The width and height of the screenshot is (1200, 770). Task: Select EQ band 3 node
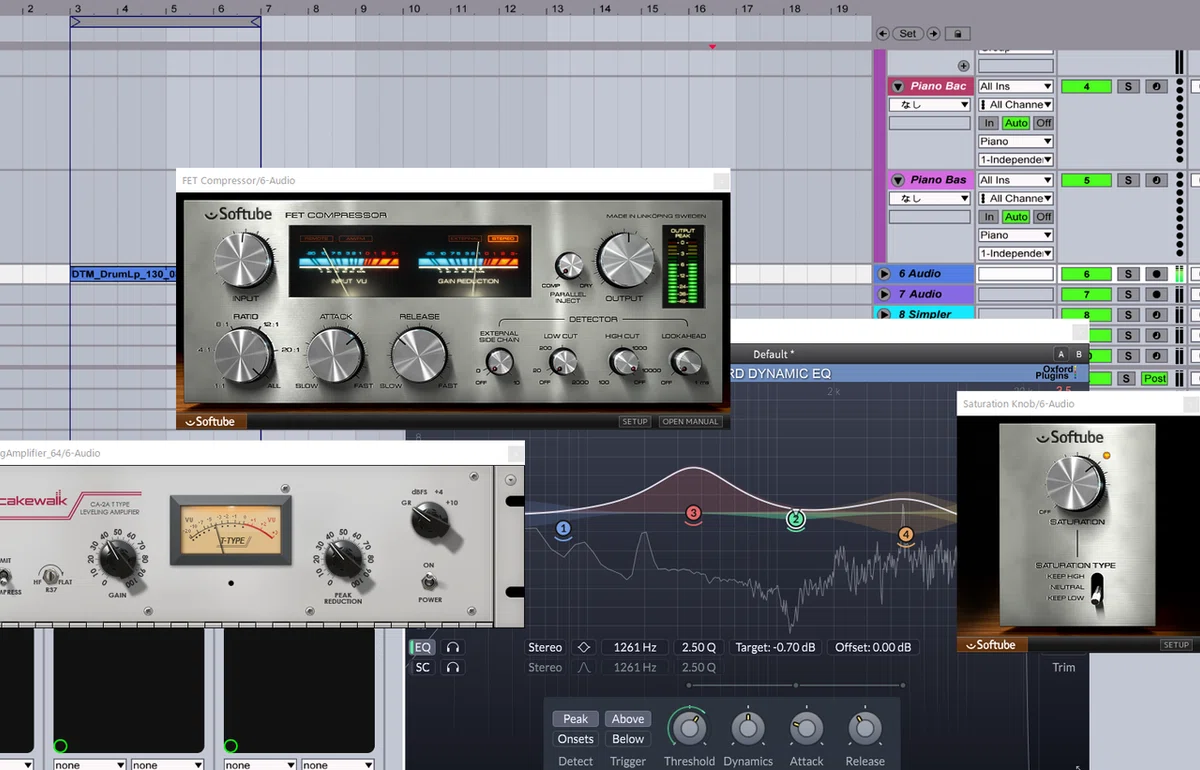pyautogui.click(x=693, y=514)
